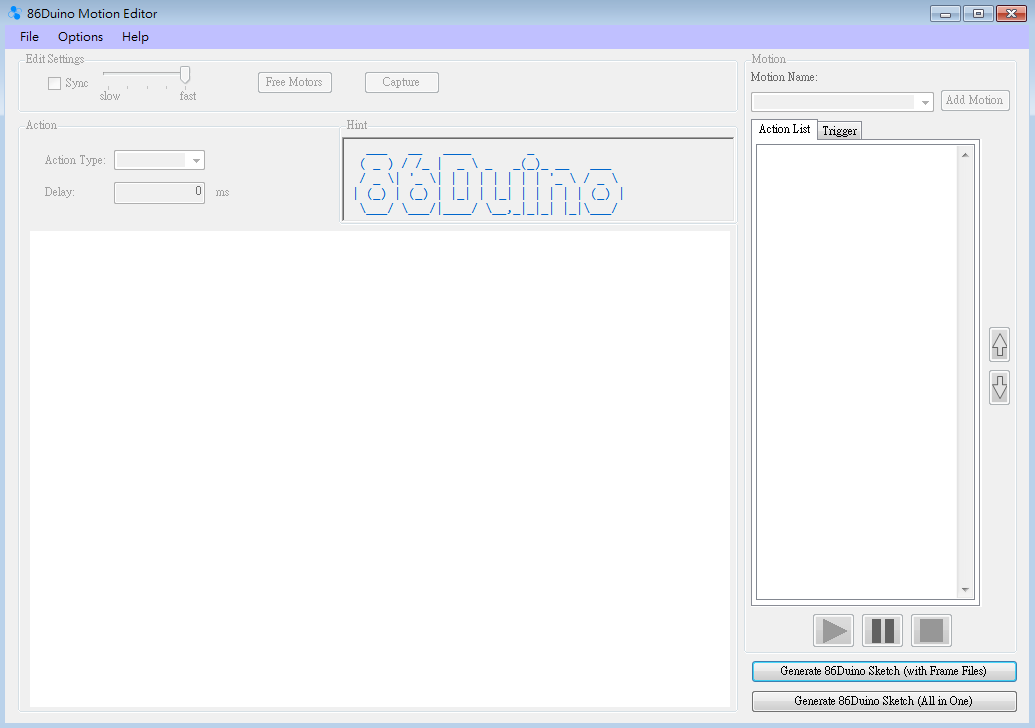The width and height of the screenshot is (1035, 728).
Task: Click the 86Duino ASCII logo in Hint box
Action: [x=488, y=185]
